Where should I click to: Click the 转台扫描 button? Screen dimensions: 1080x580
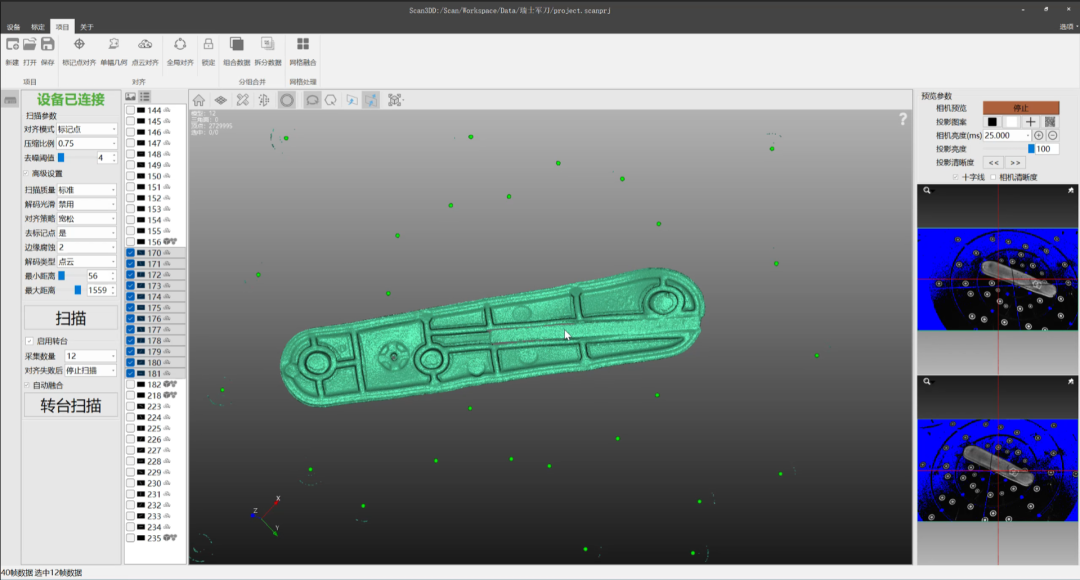click(70, 406)
